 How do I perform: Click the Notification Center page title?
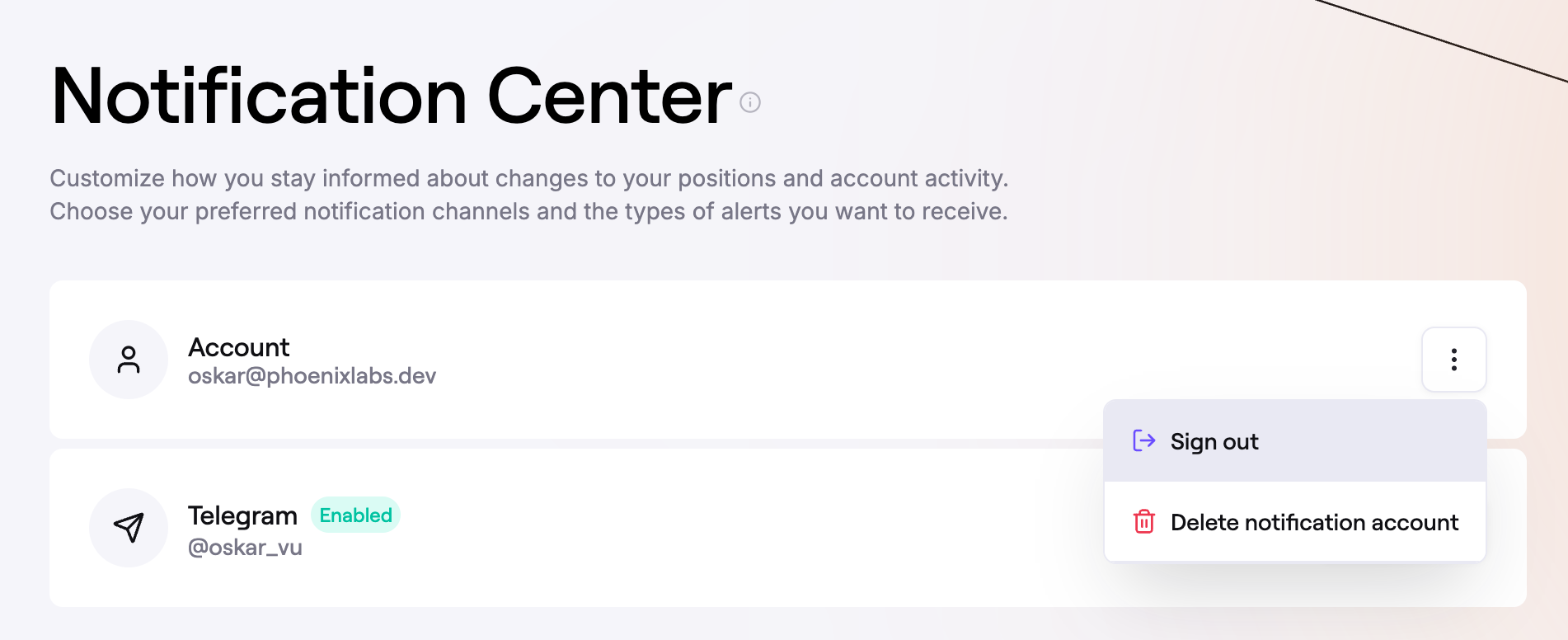click(x=392, y=97)
